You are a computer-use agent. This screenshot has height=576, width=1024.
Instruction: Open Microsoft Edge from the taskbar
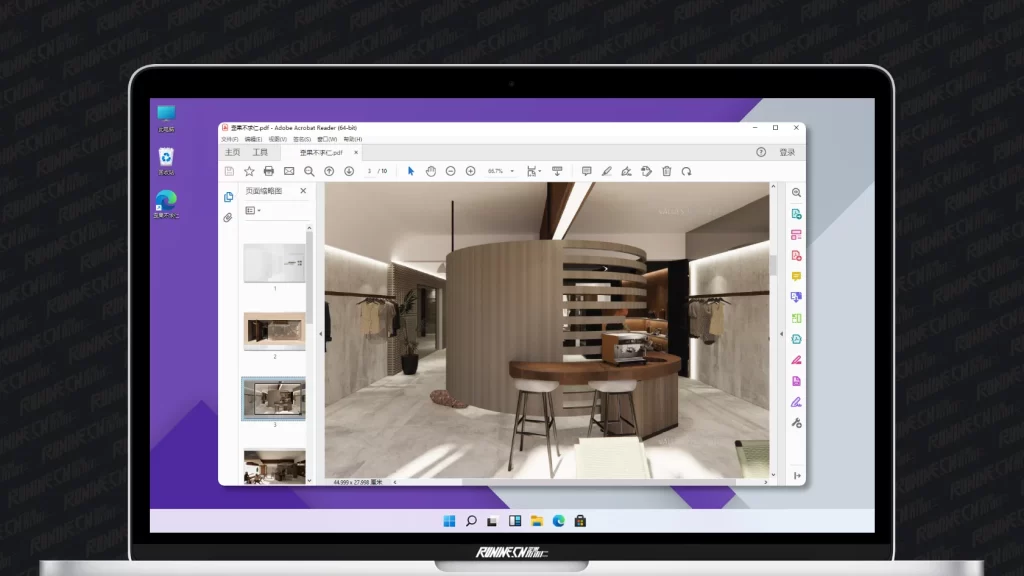(x=559, y=521)
